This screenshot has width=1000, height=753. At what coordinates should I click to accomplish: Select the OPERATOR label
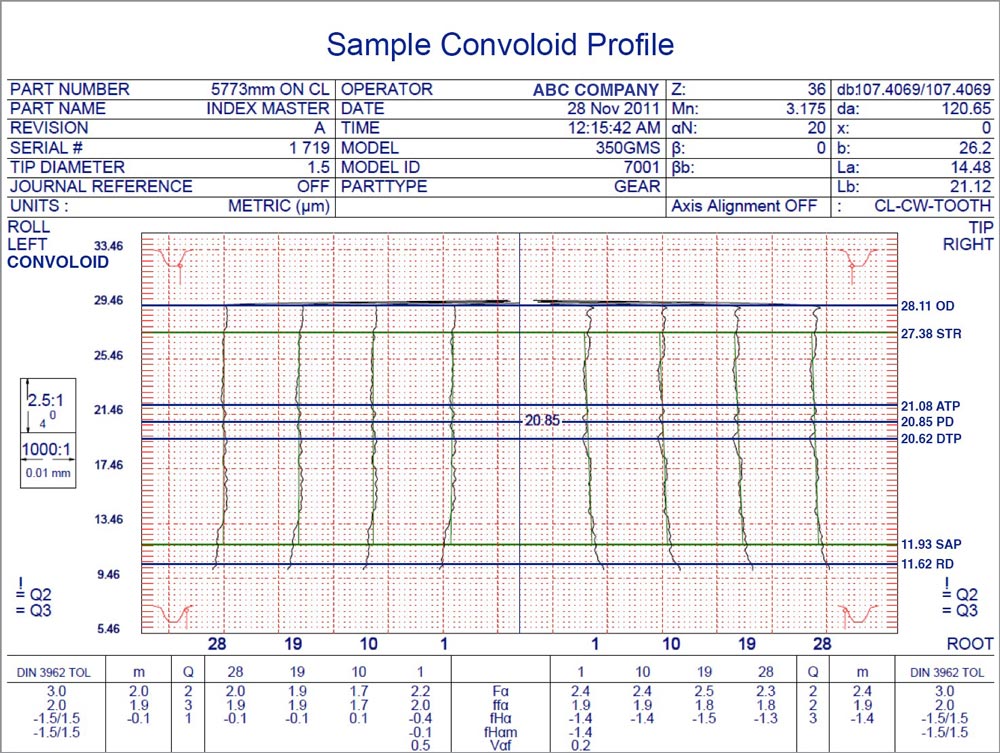[x=386, y=89]
